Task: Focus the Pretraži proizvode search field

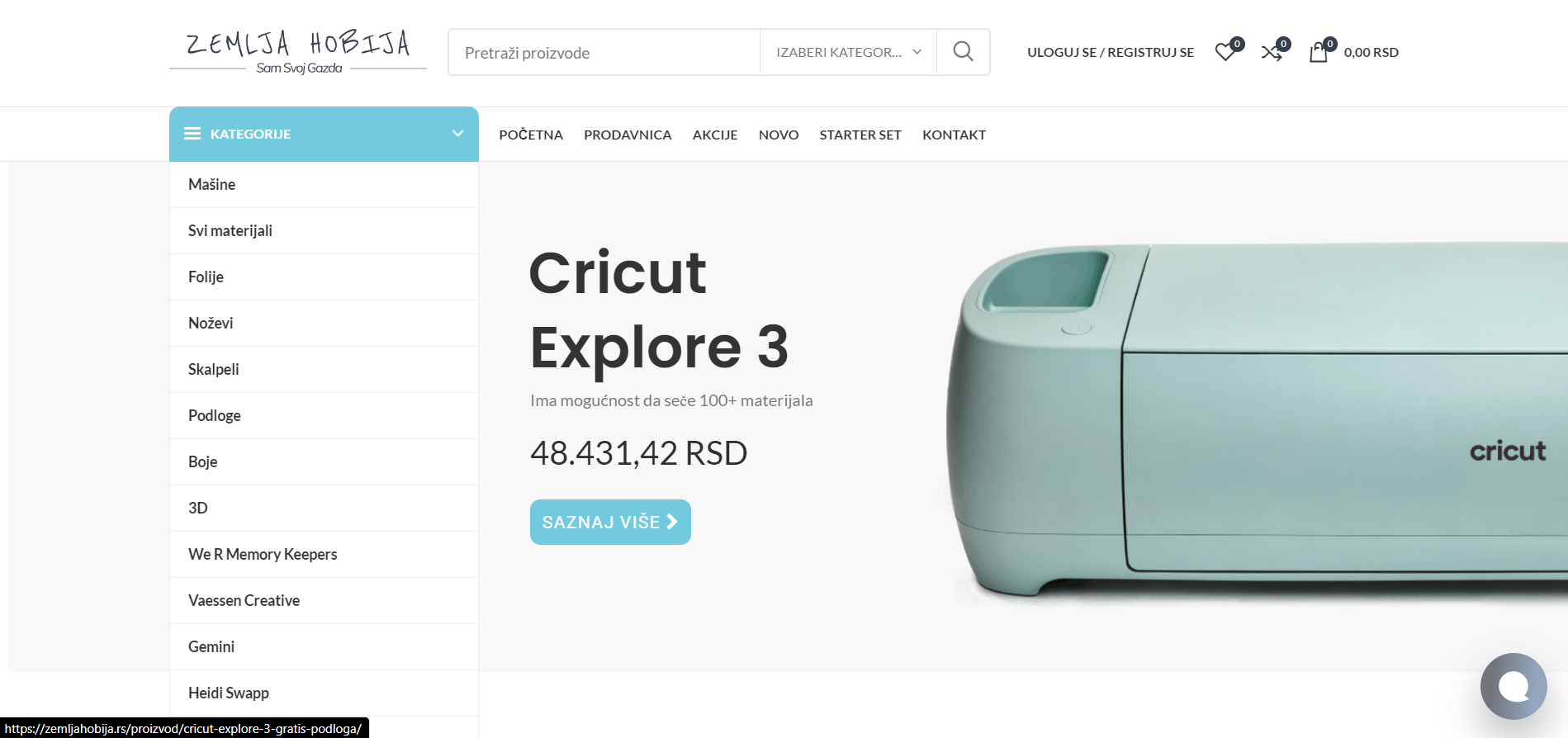Action: [604, 52]
